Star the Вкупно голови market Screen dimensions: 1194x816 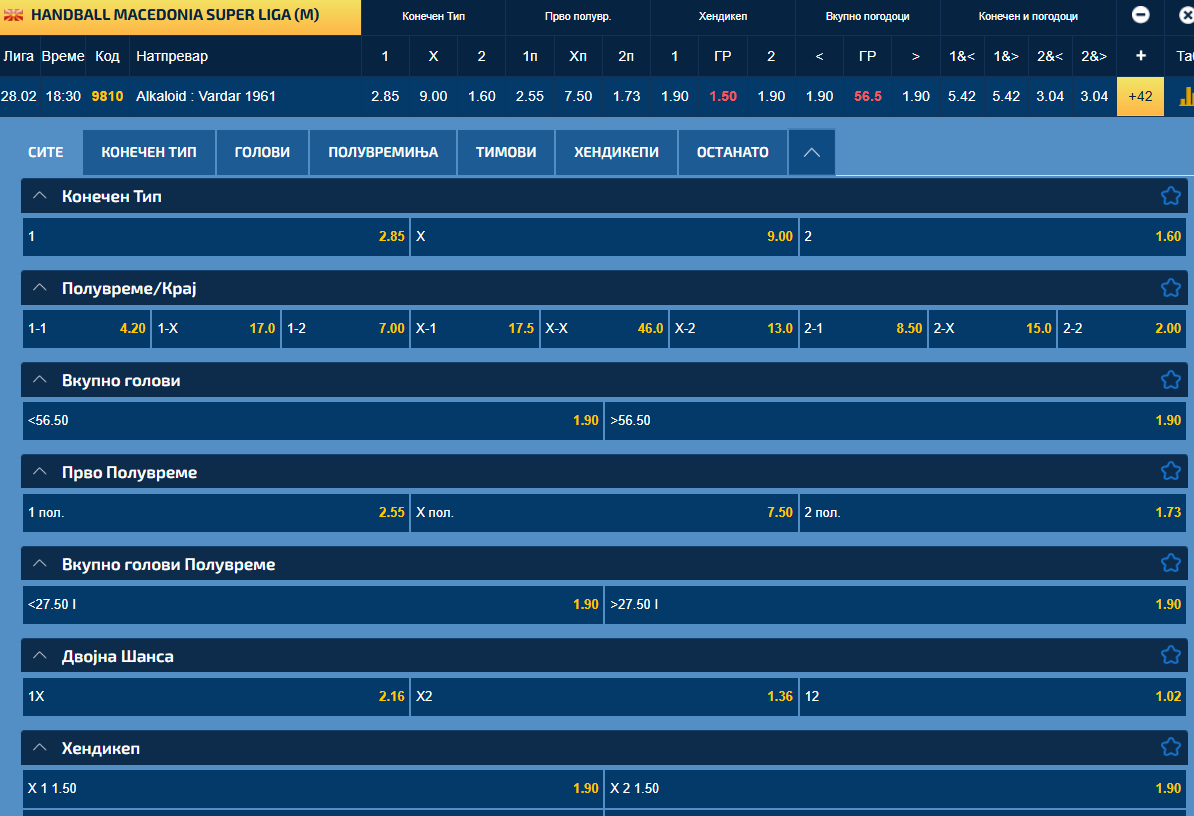1170,380
